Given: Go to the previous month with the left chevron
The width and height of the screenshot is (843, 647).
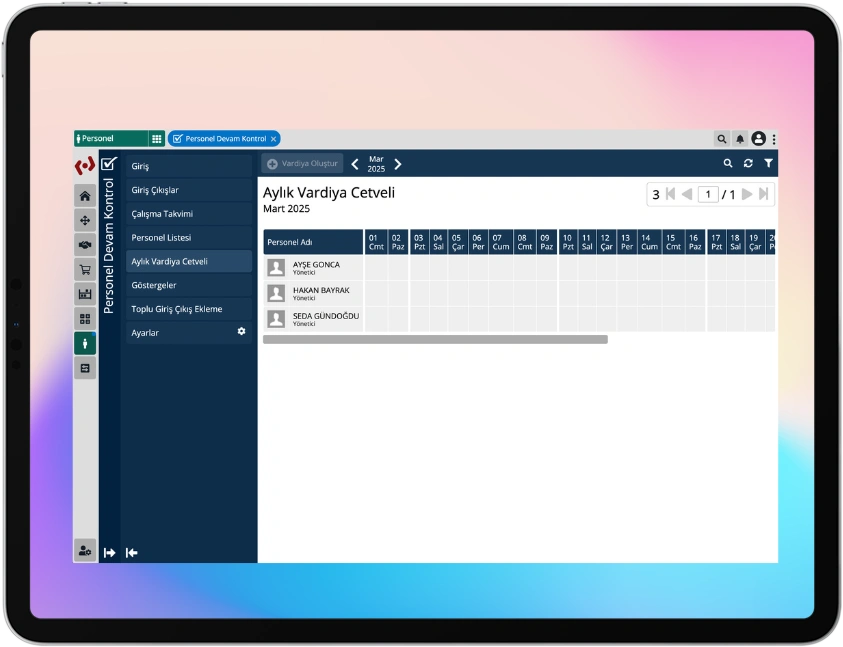Looking at the screenshot, I should [x=355, y=164].
